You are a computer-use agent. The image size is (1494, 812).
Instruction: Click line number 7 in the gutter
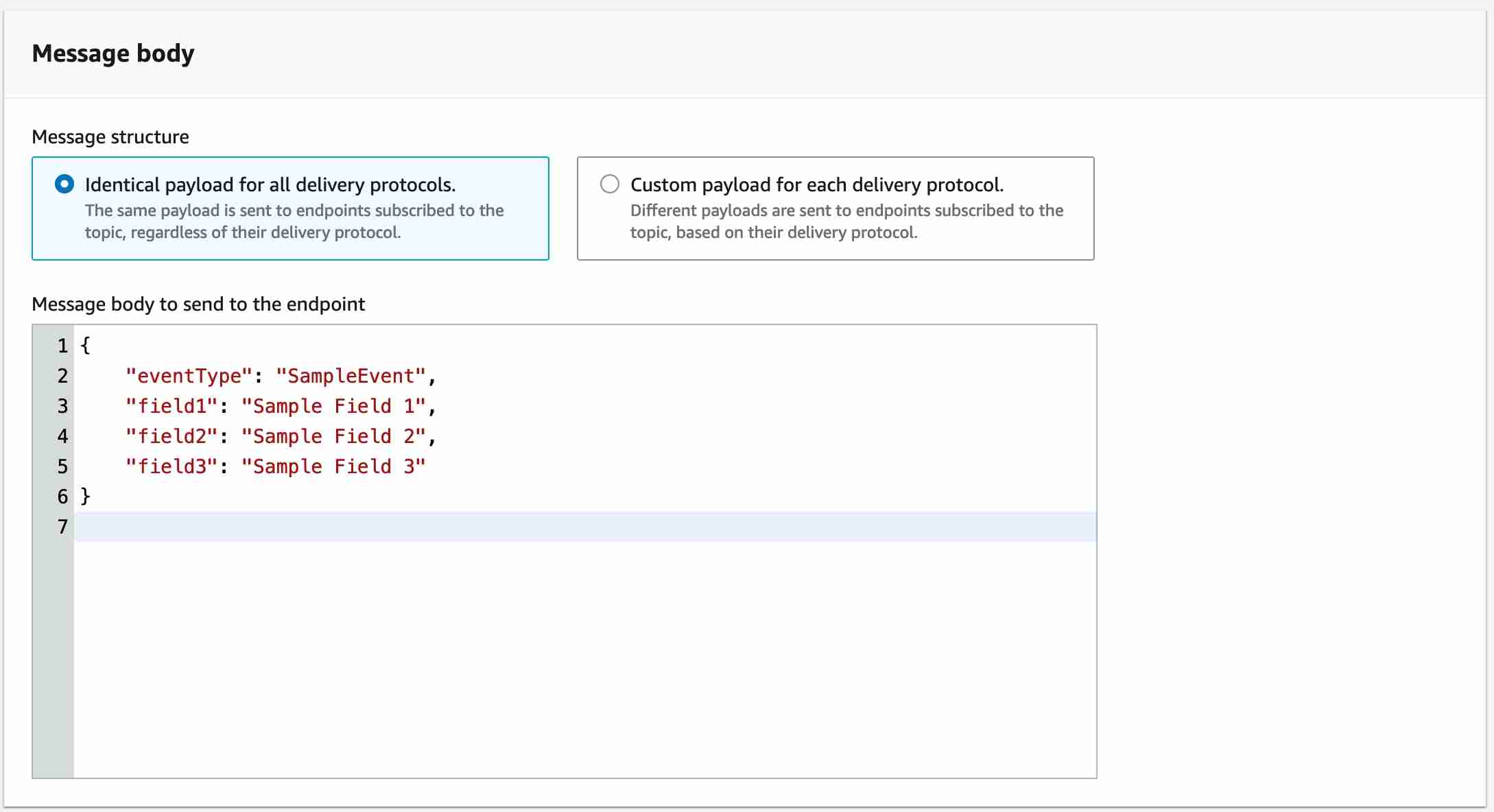(x=62, y=527)
